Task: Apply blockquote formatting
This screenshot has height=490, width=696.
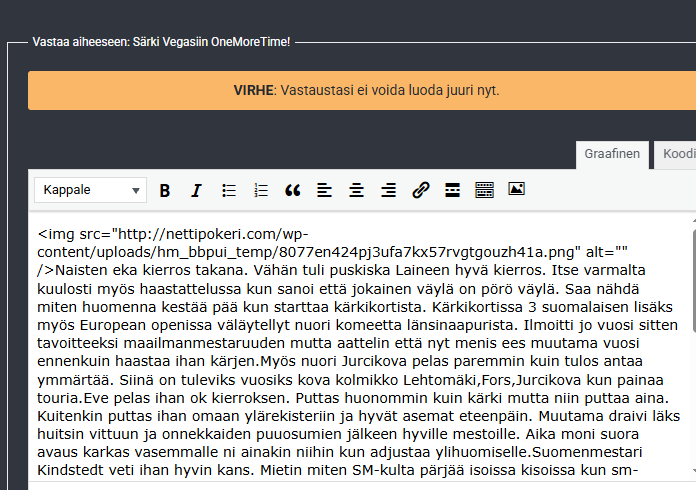Action: point(293,190)
